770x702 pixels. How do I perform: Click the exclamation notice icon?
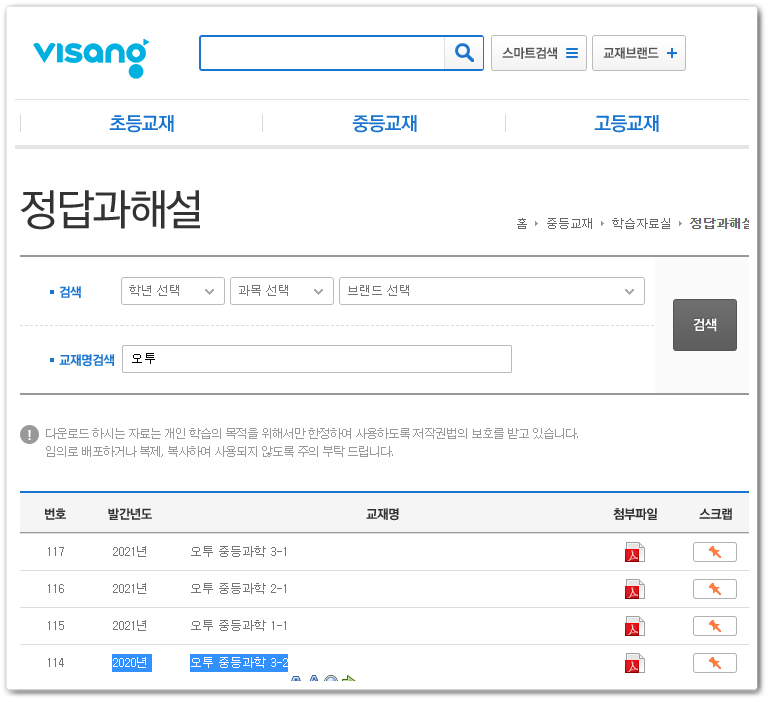pyautogui.click(x=29, y=434)
